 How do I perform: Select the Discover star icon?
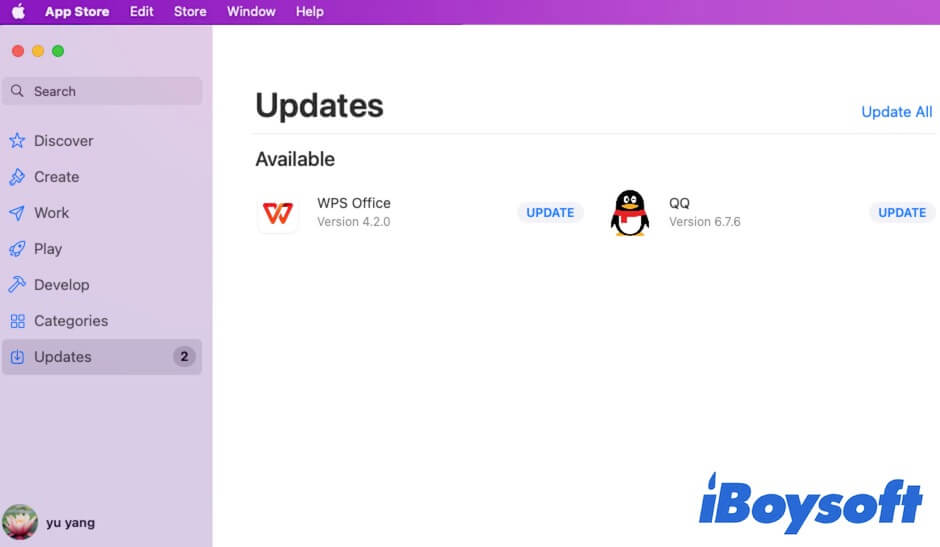[17, 140]
